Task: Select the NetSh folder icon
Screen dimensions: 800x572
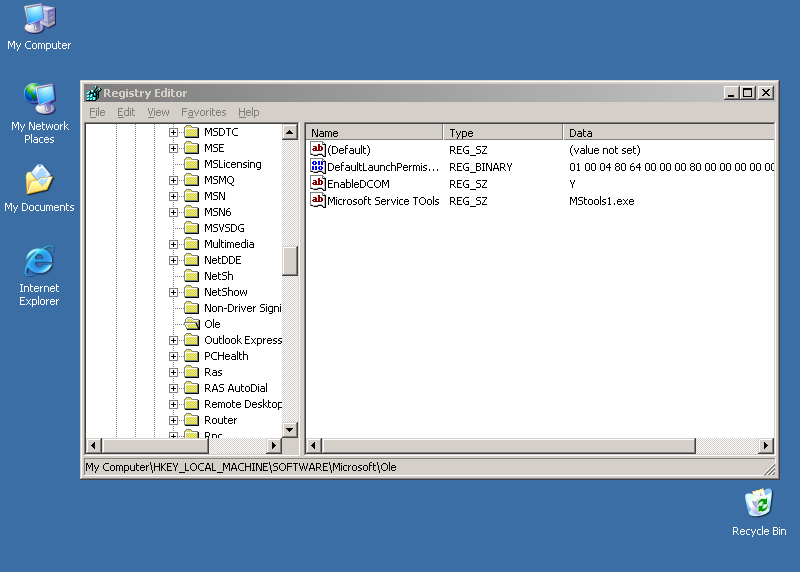Action: pos(191,276)
